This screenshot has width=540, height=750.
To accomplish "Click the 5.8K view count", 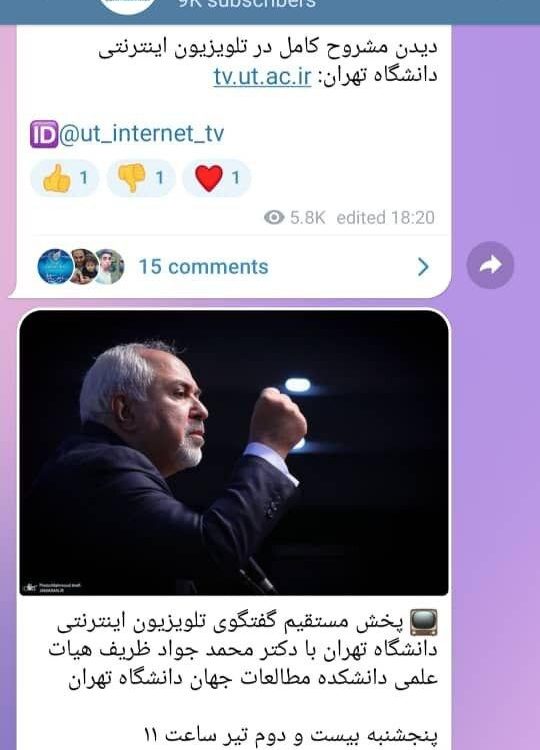I will [x=308, y=218].
